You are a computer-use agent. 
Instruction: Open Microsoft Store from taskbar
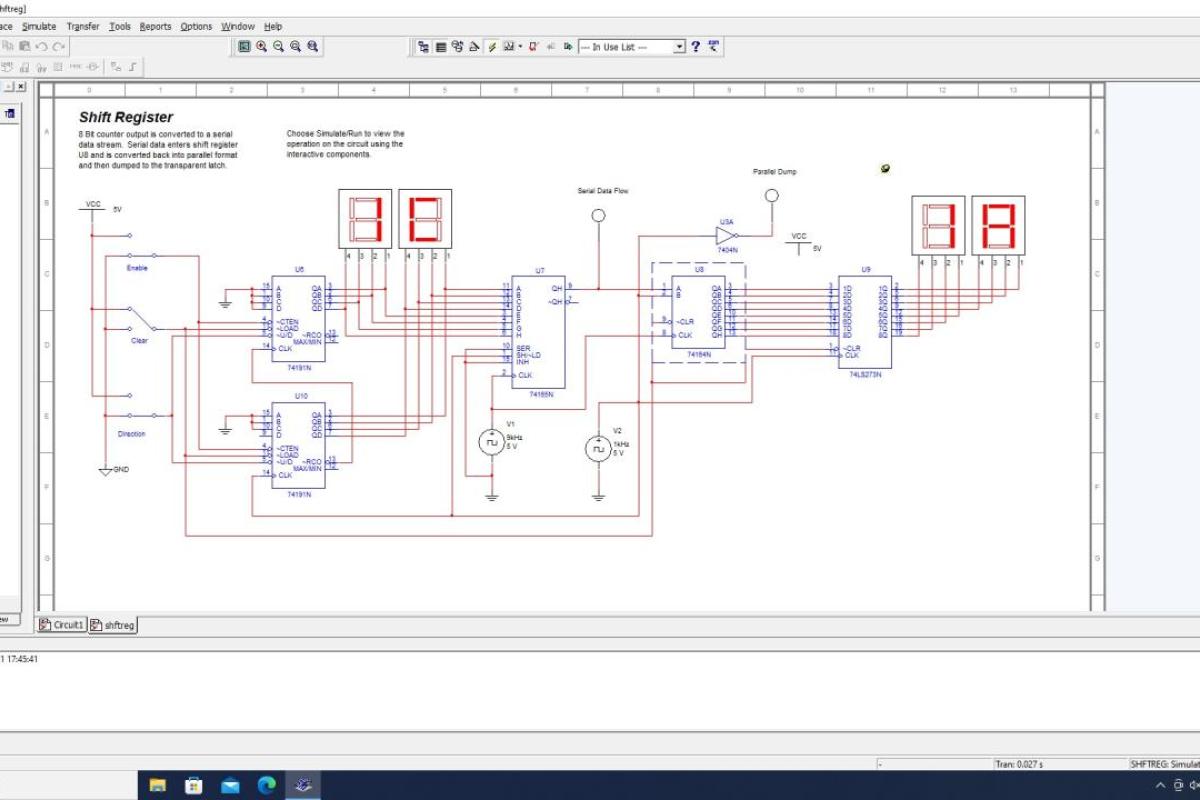point(194,785)
